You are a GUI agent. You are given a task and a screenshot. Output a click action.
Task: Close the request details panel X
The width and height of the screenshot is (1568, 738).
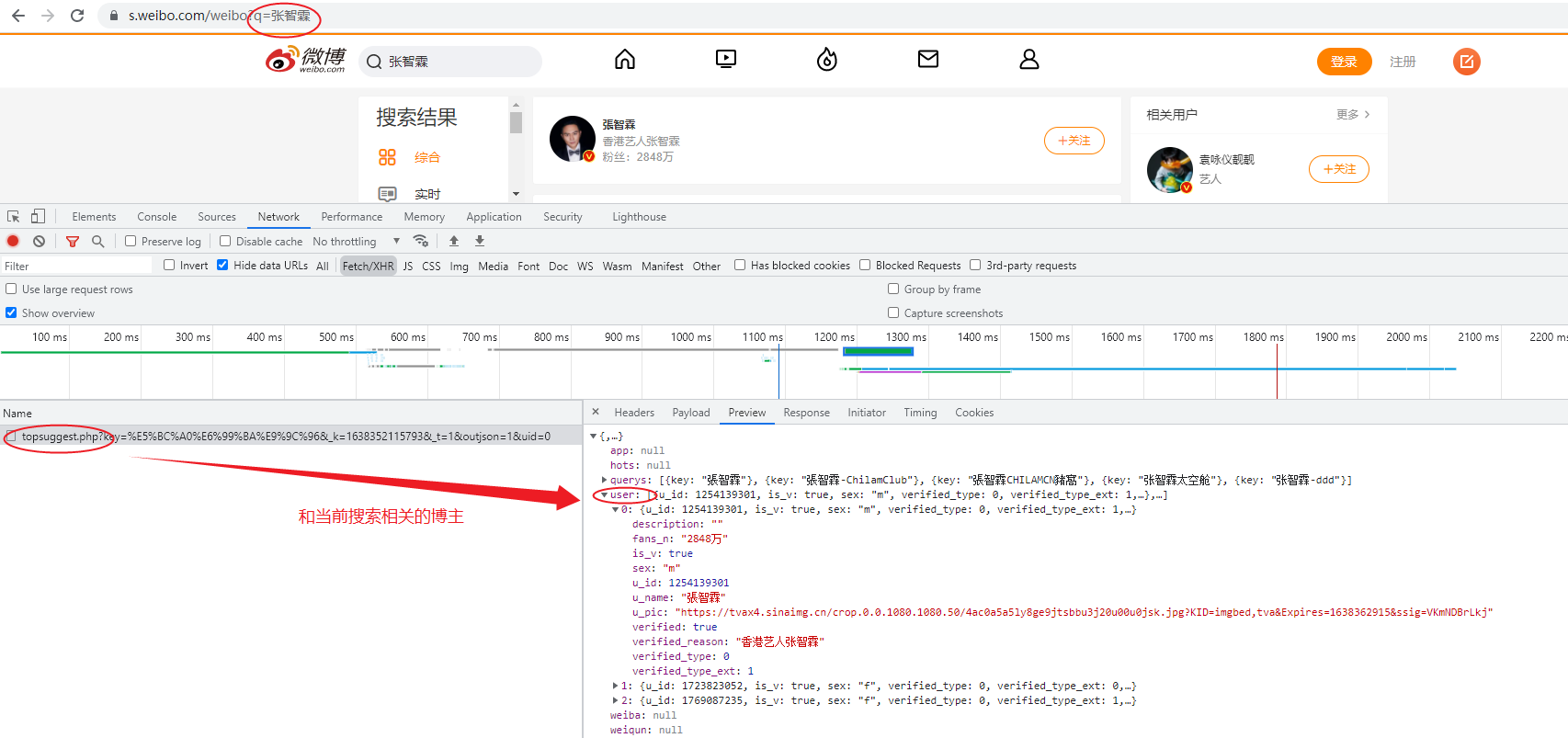(x=596, y=412)
